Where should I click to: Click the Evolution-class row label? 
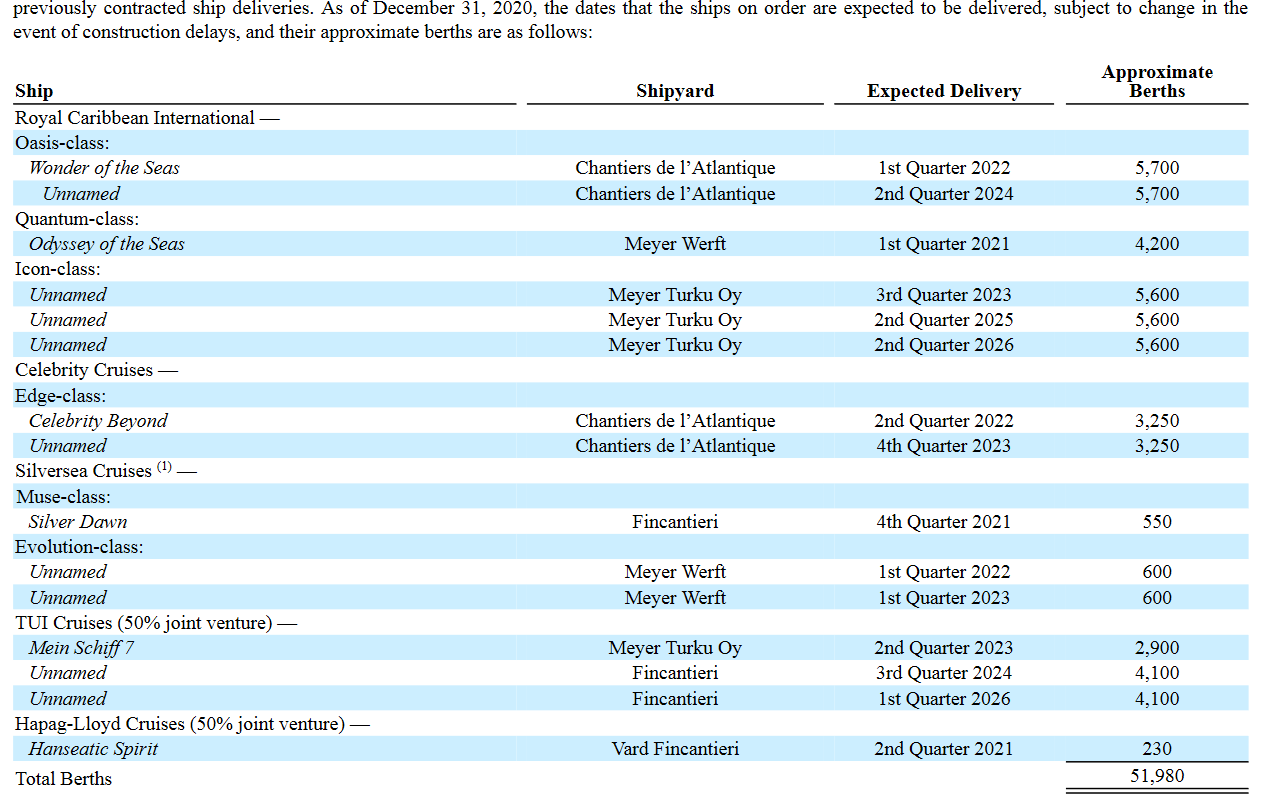(x=79, y=547)
